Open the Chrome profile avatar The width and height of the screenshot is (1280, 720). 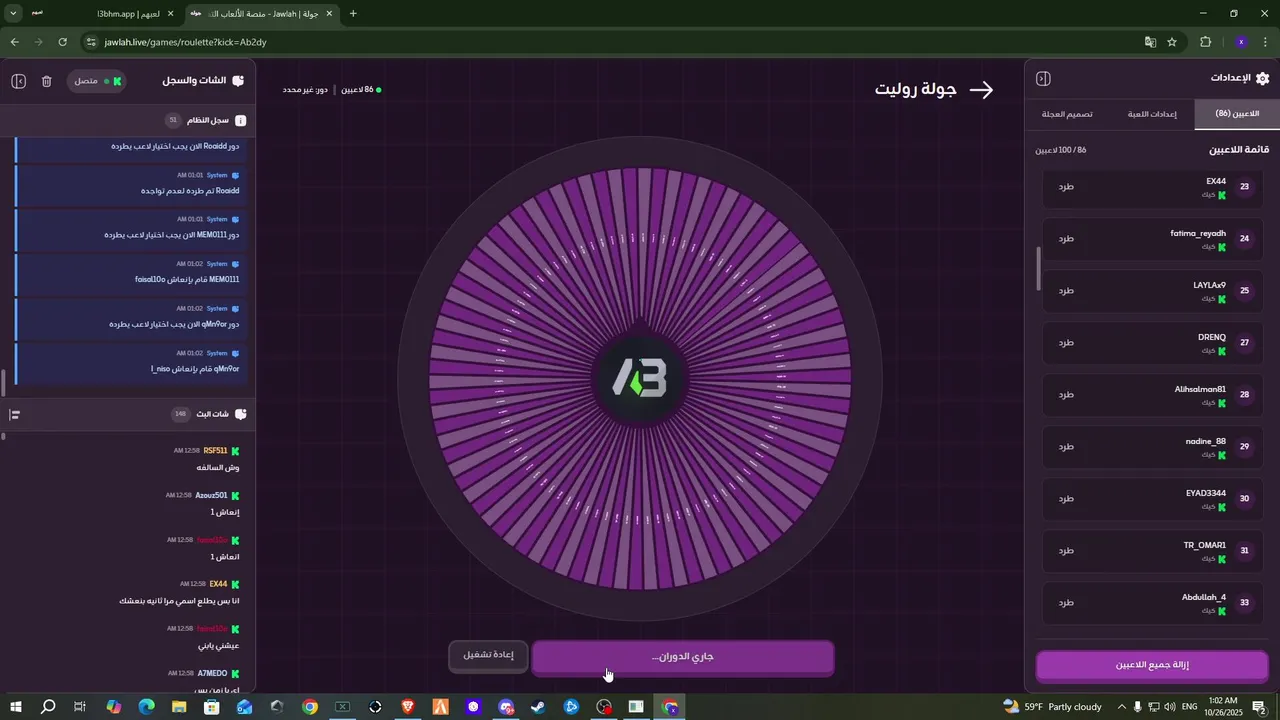point(1241,42)
